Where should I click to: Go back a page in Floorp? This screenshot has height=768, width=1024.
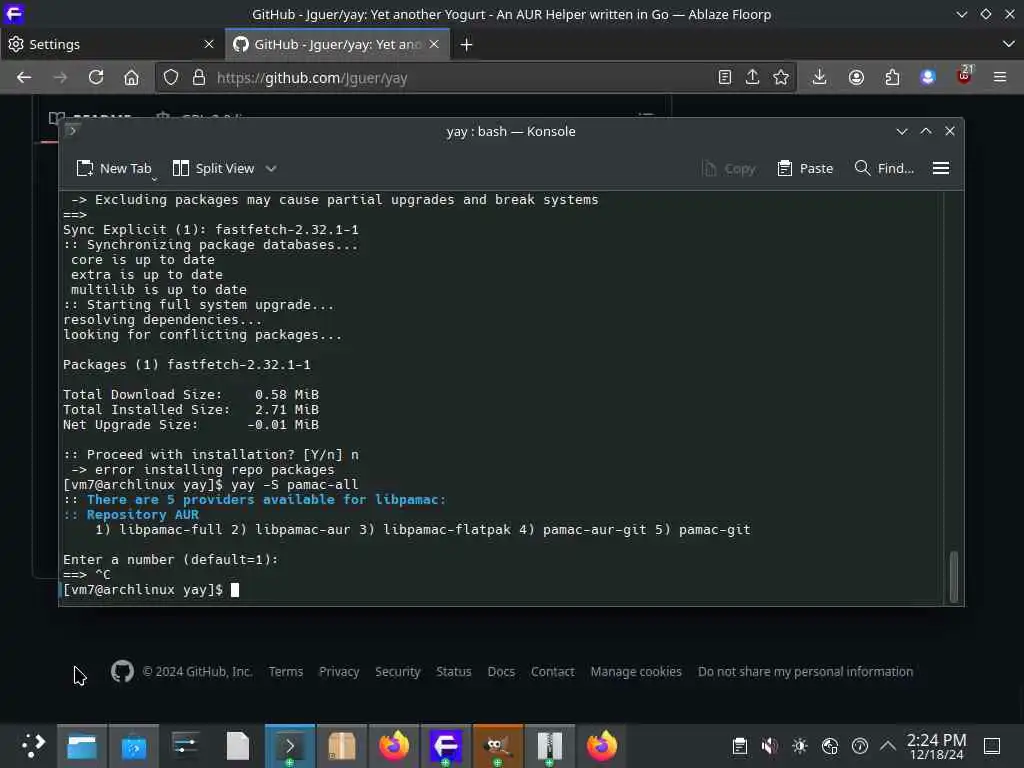point(24,78)
